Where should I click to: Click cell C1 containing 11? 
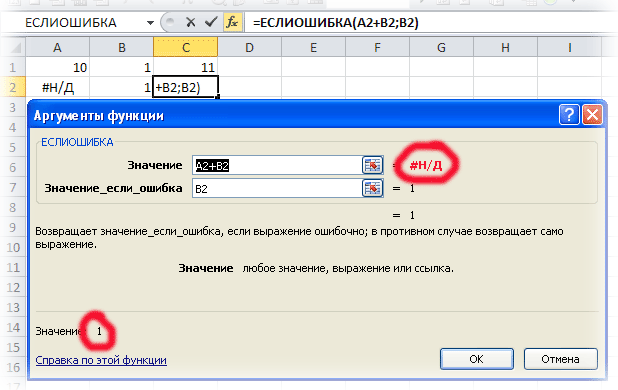[186, 67]
